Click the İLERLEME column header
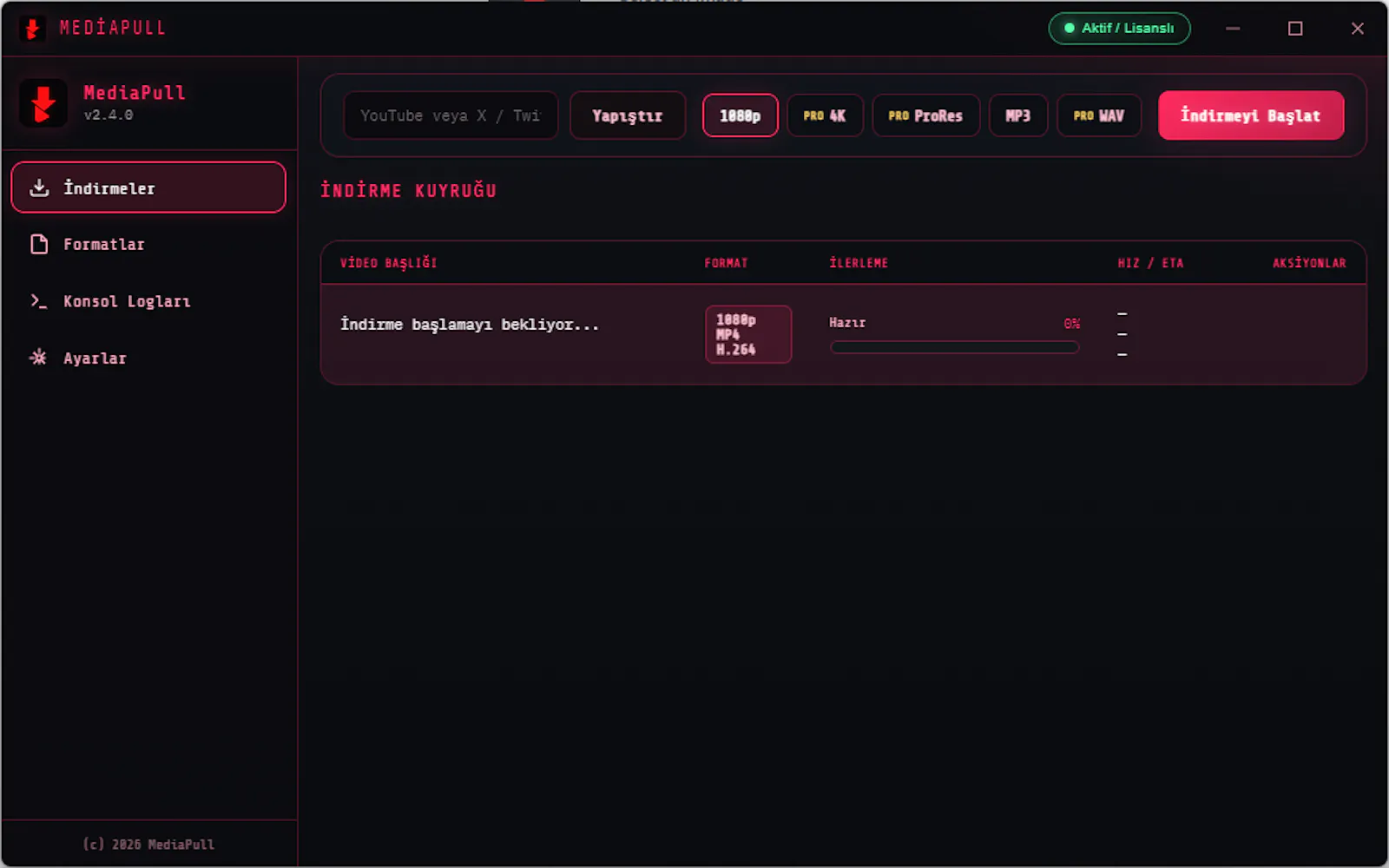This screenshot has height=868, width=1389. tap(859, 263)
